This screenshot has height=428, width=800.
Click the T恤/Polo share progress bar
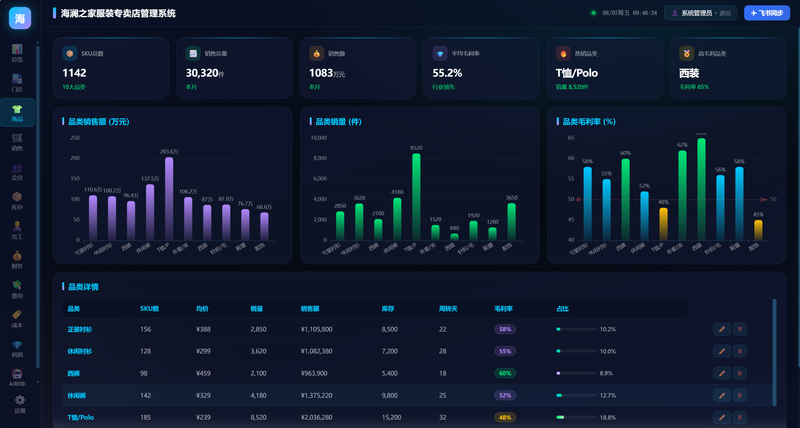coord(576,417)
